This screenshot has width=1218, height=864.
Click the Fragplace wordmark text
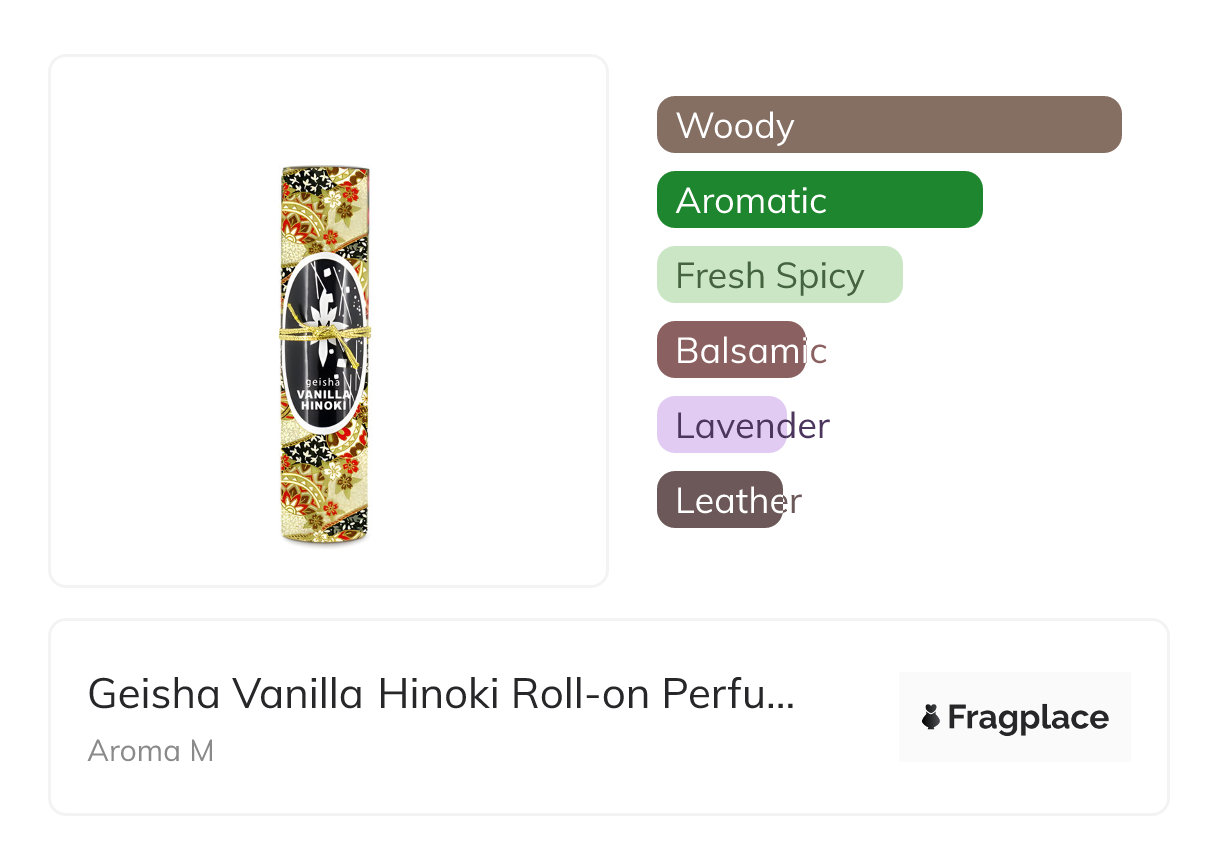pos(1028,718)
